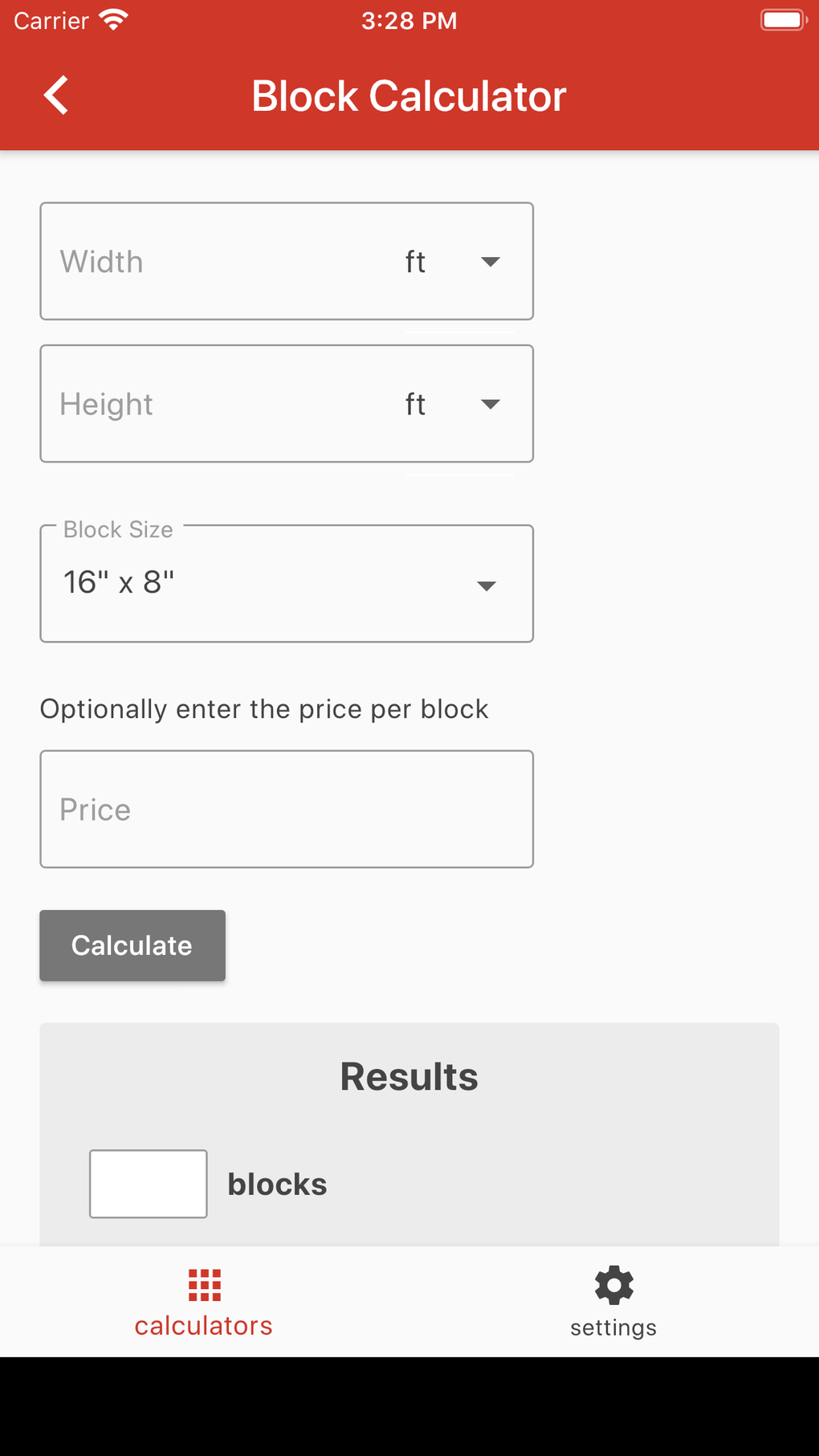
Task: Open the Block Size dropdown arrow
Action: [x=487, y=585]
